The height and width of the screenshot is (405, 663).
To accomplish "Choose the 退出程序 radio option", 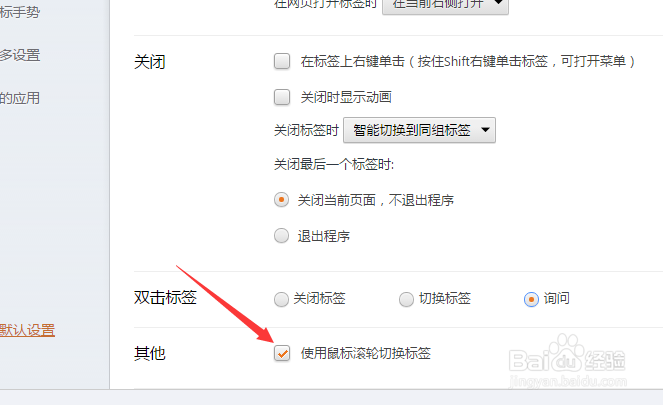I will pyautogui.click(x=281, y=235).
